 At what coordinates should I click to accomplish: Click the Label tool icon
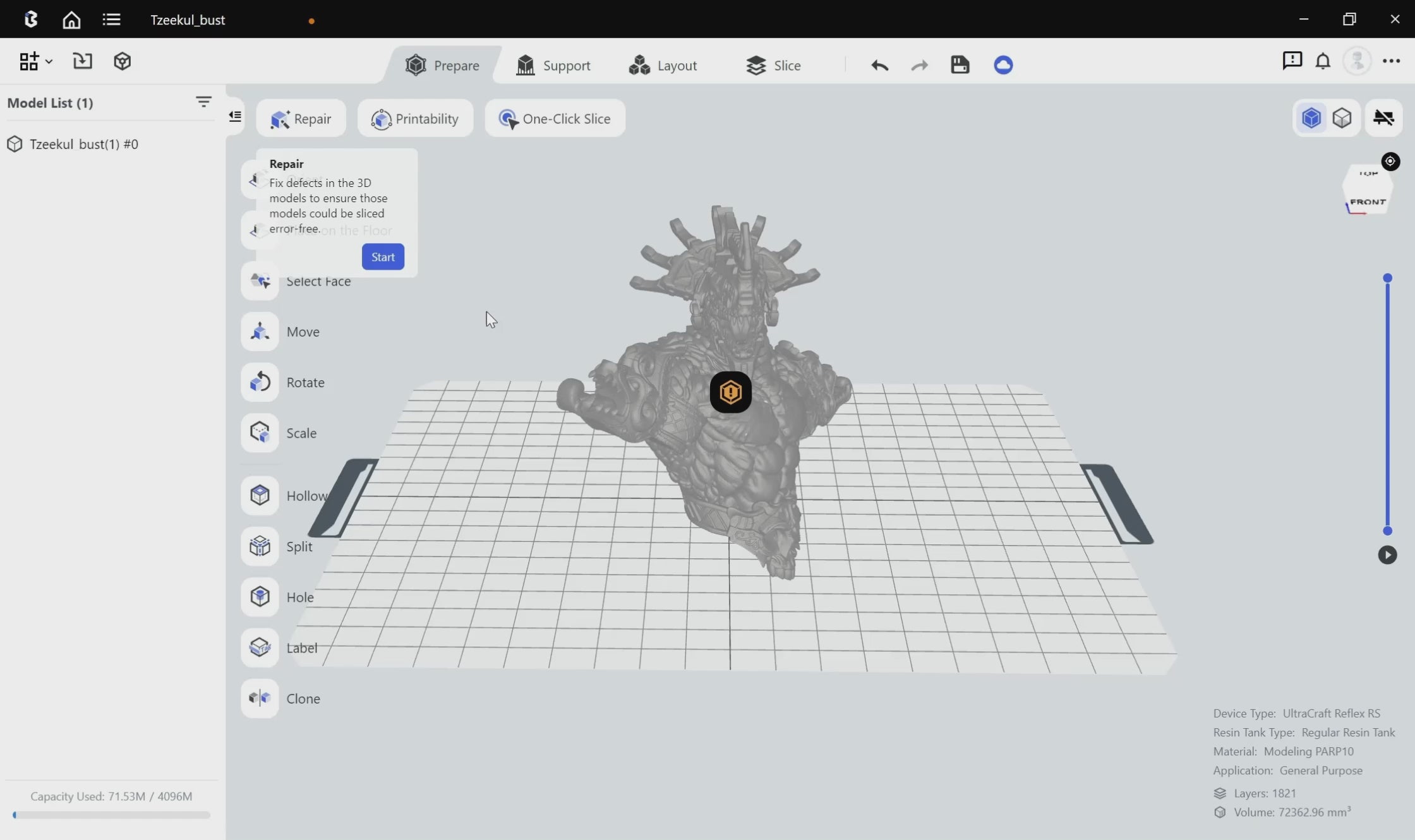point(260,647)
